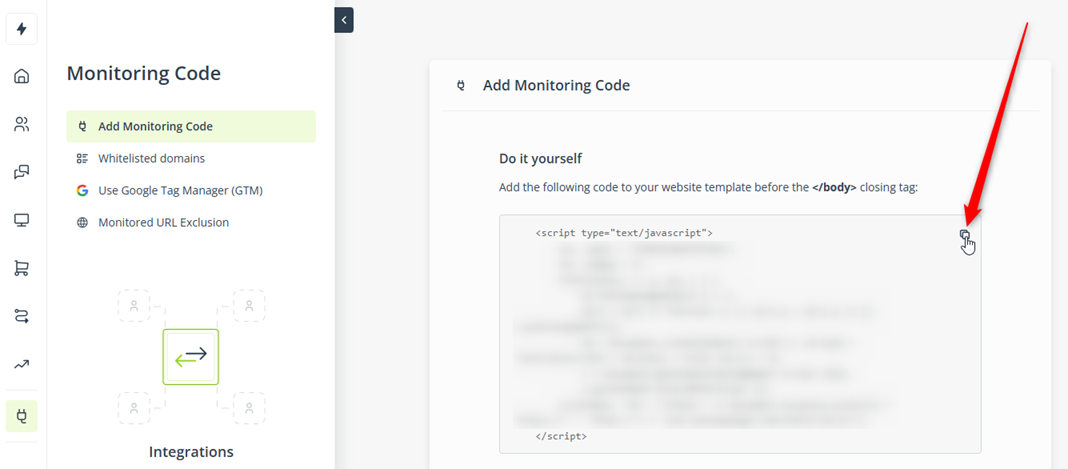Click the Google G logo icon
Screen dimensions: 1068x469
[82, 191]
